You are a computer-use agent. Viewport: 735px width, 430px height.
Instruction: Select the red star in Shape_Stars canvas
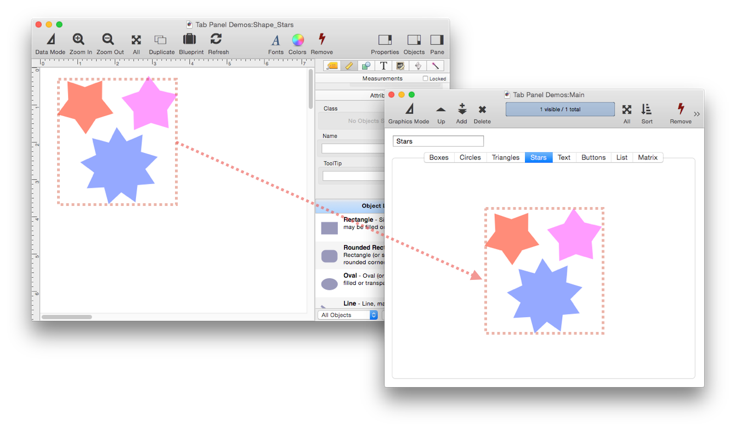85,106
